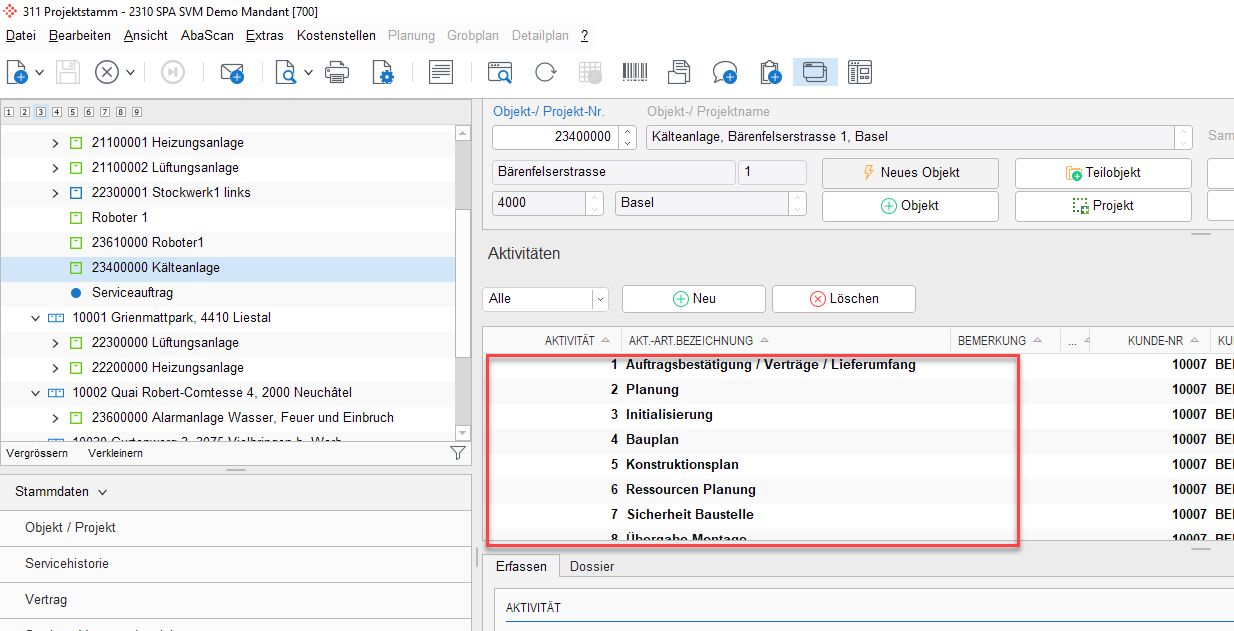
Task: Click the refresh arrow toolbar icon
Action: tap(545, 72)
